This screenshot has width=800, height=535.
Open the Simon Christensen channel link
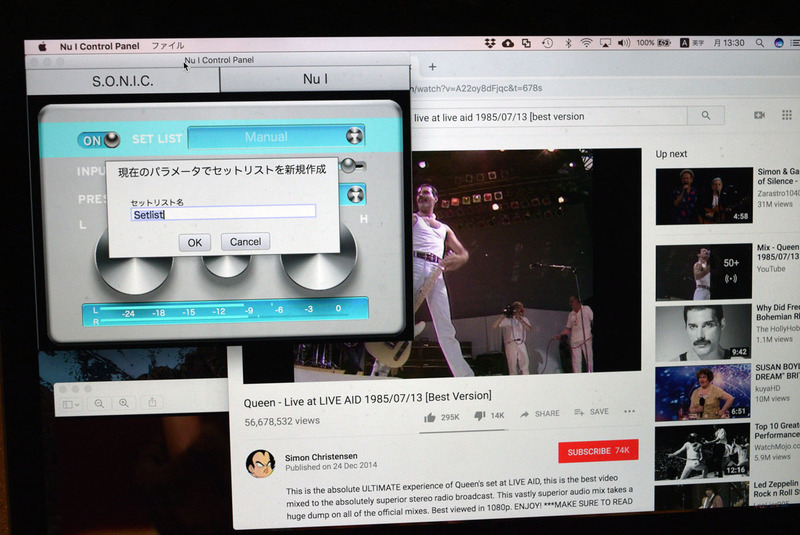(321, 457)
